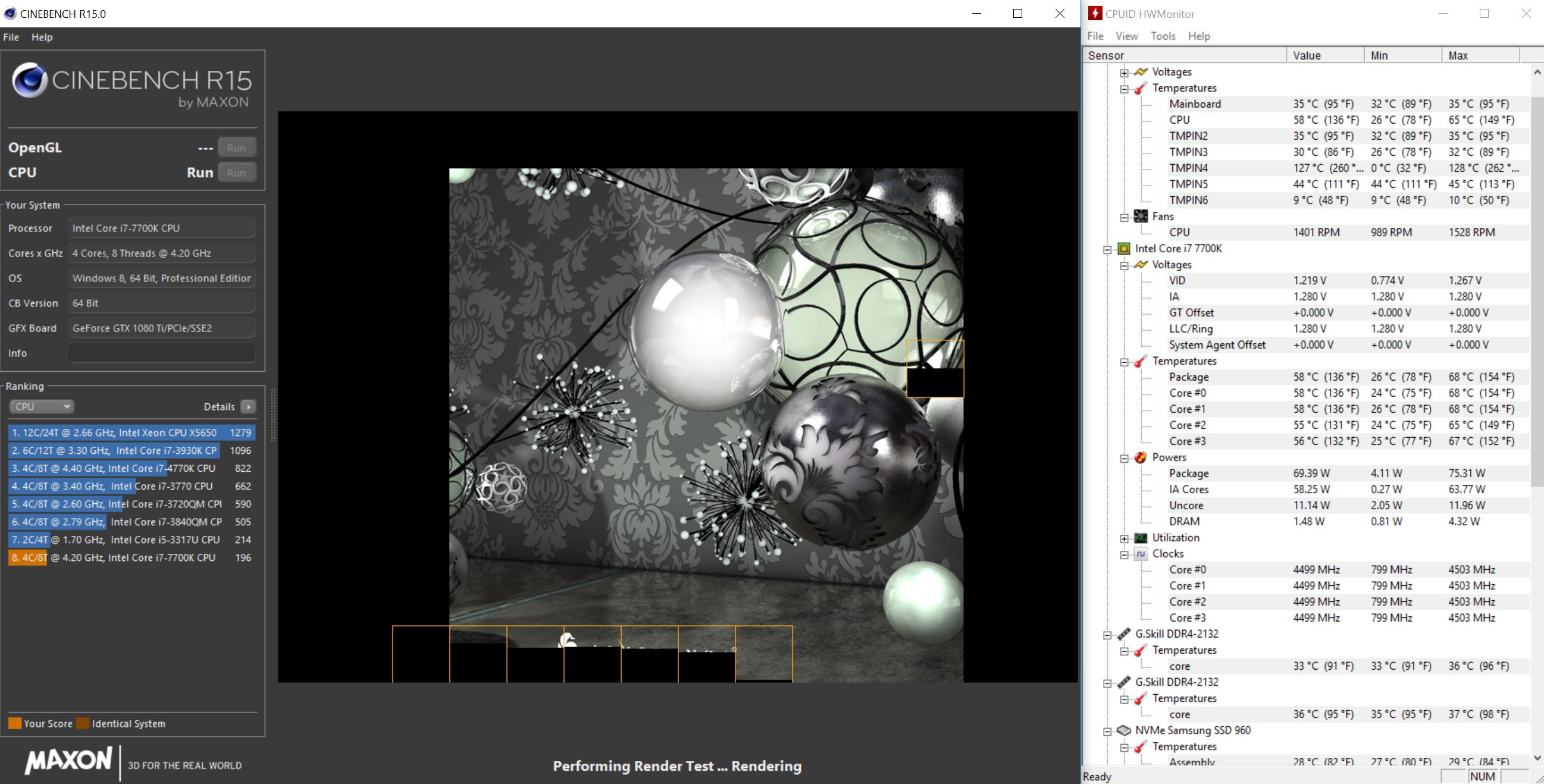
Task: Expand the Utilization tree node
Action: click(x=1125, y=538)
